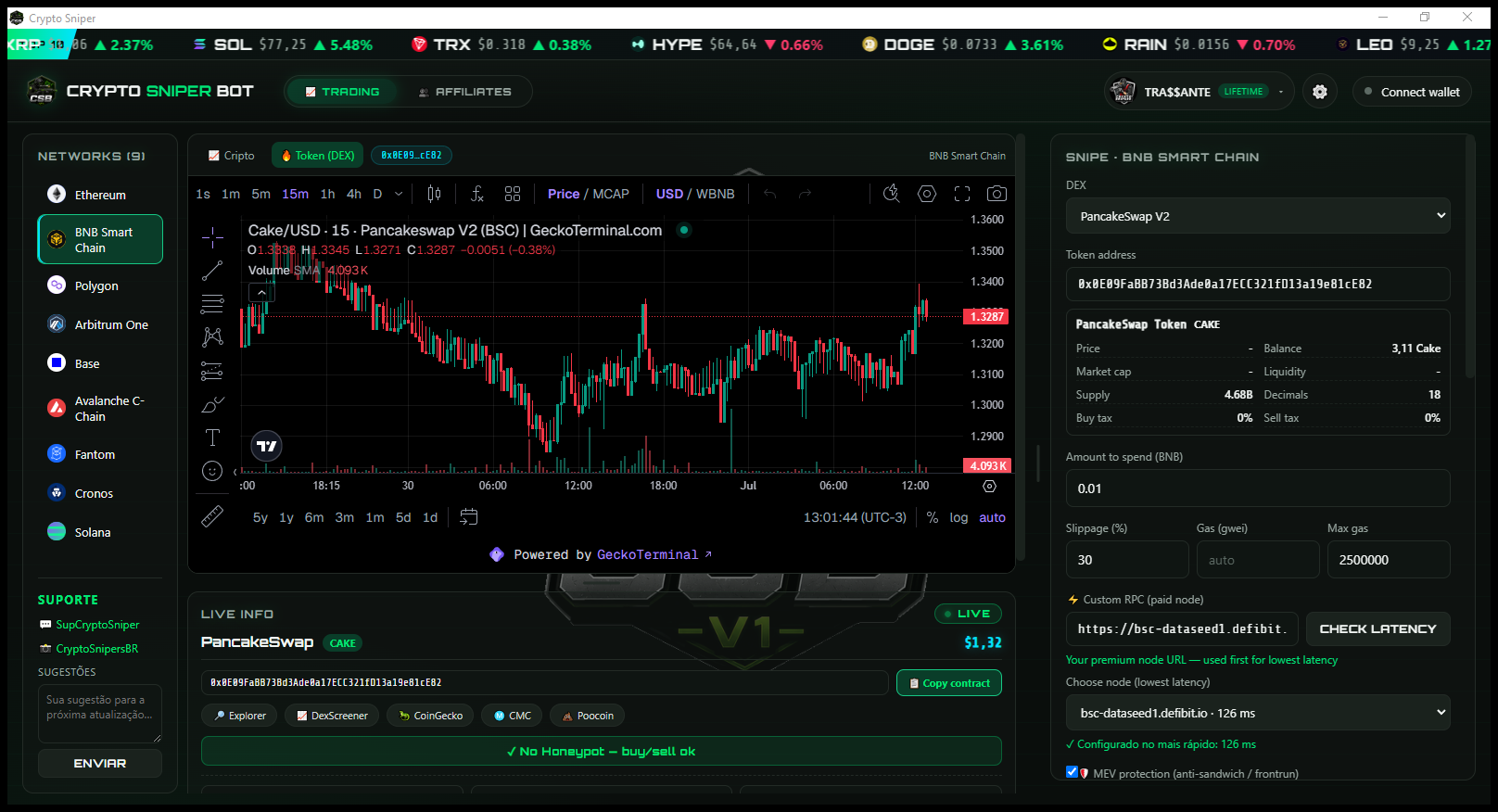Open the SupCryptoSniper support link
Screen dimensions: 1498x812
click(97, 625)
